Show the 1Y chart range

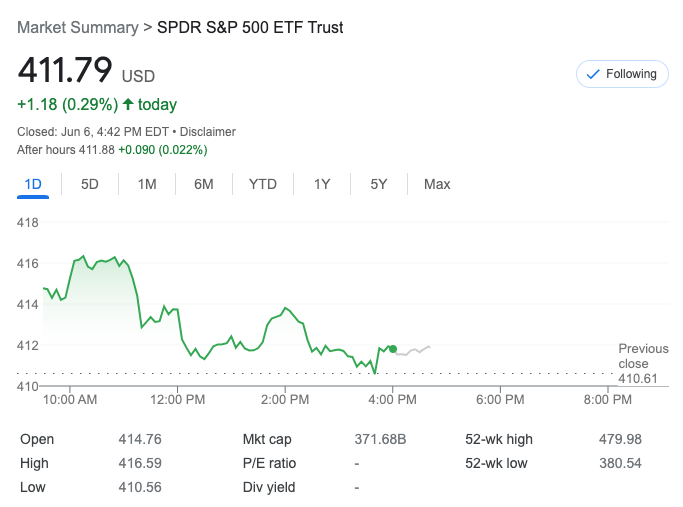322,184
